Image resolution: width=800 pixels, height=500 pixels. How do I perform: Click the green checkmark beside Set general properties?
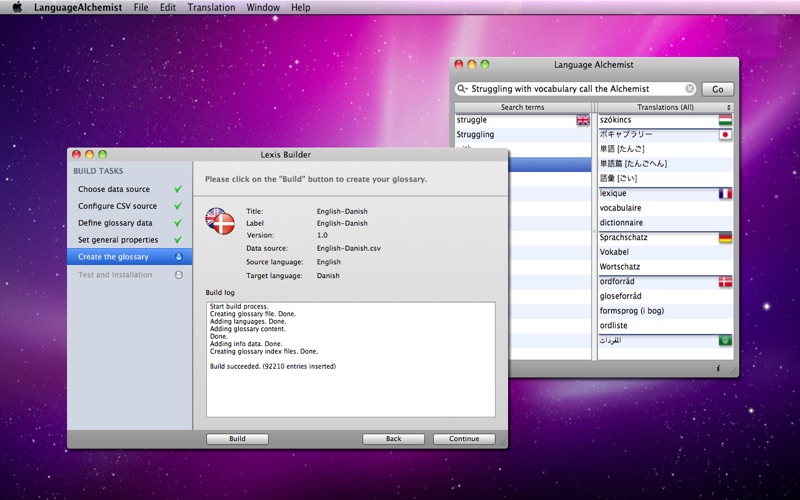pos(178,240)
